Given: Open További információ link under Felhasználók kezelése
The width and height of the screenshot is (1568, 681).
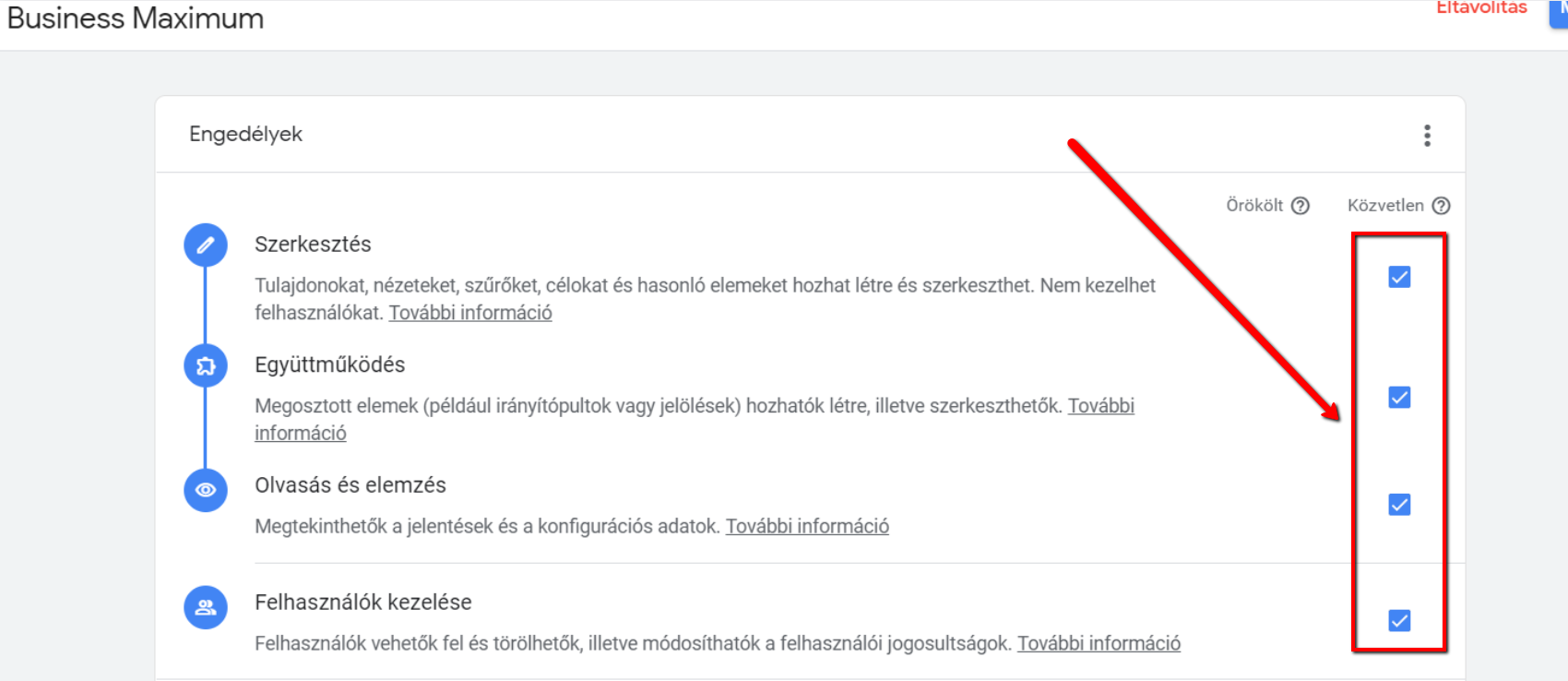Looking at the screenshot, I should click(1099, 643).
